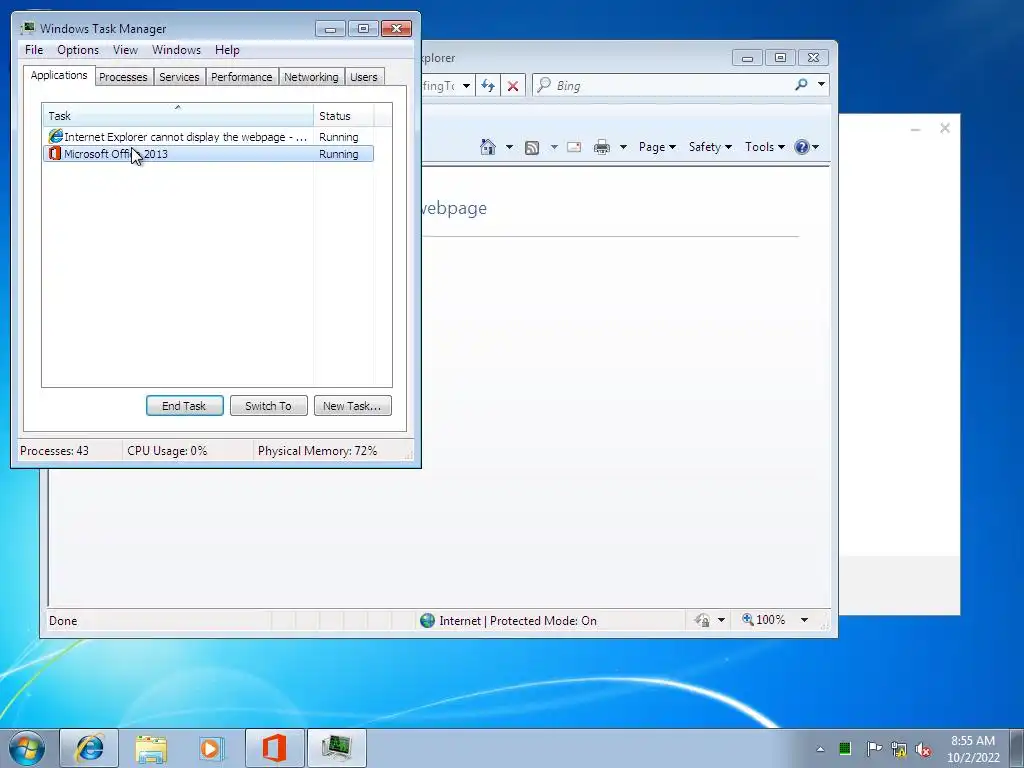Click the Internet Explorer home icon

coord(487,147)
